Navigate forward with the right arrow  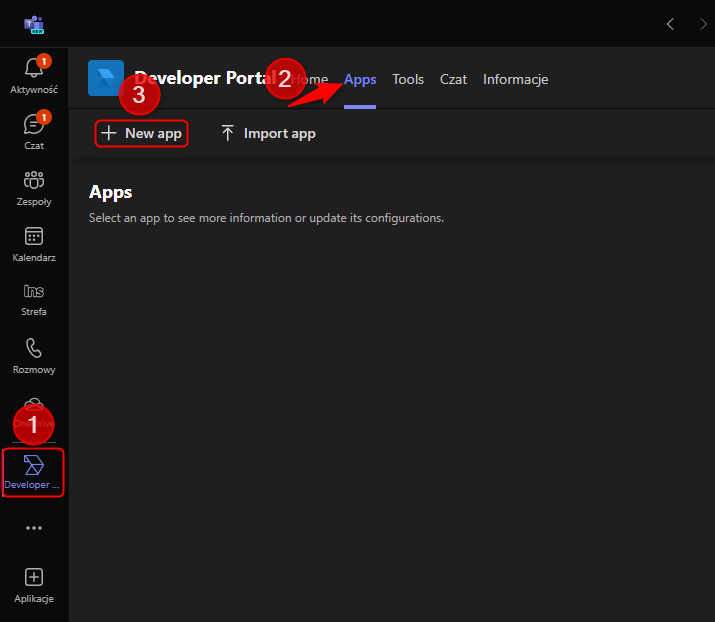click(x=702, y=24)
